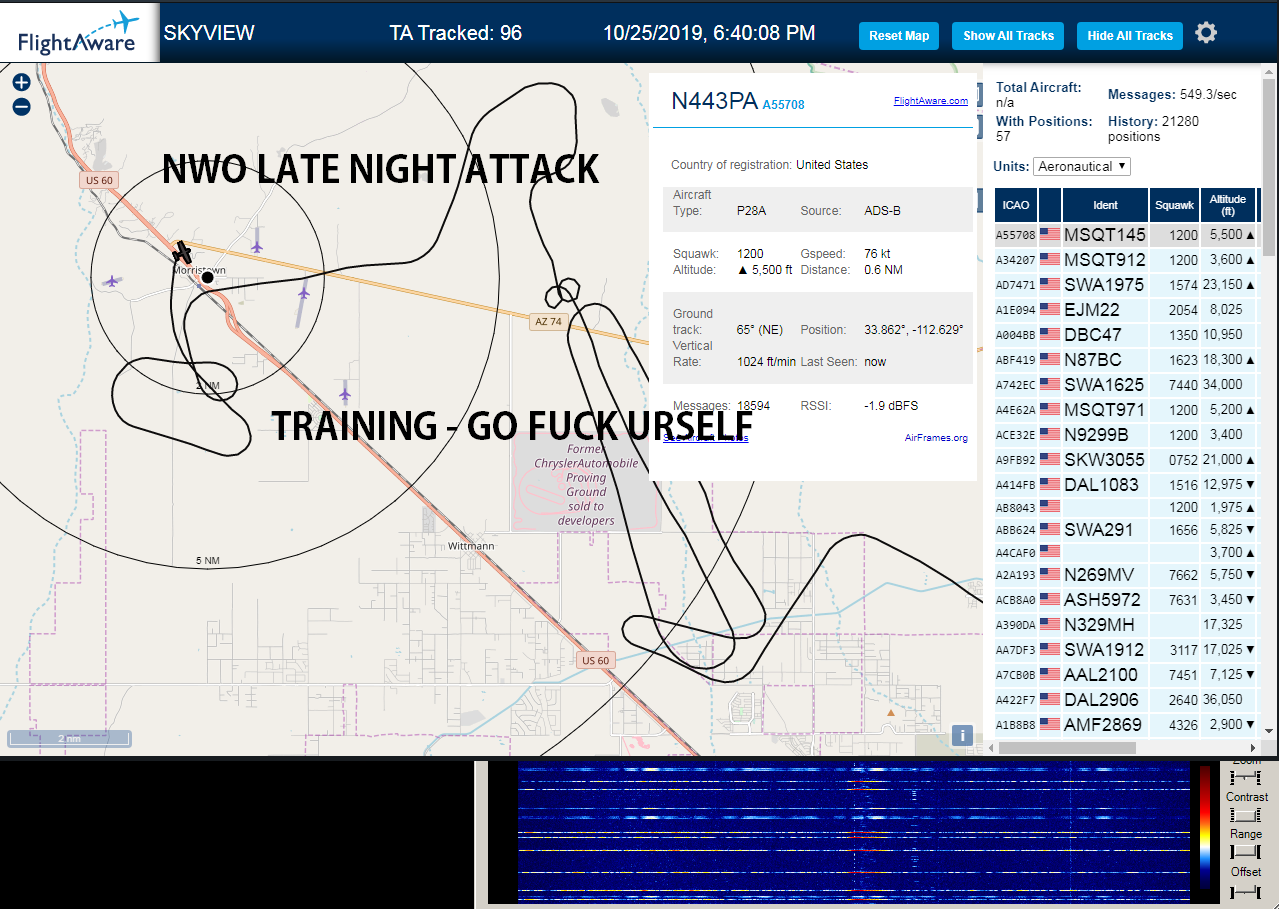Click the blue spectrum waterfall display
Image resolution: width=1279 pixels, height=909 pixels.
(x=853, y=833)
